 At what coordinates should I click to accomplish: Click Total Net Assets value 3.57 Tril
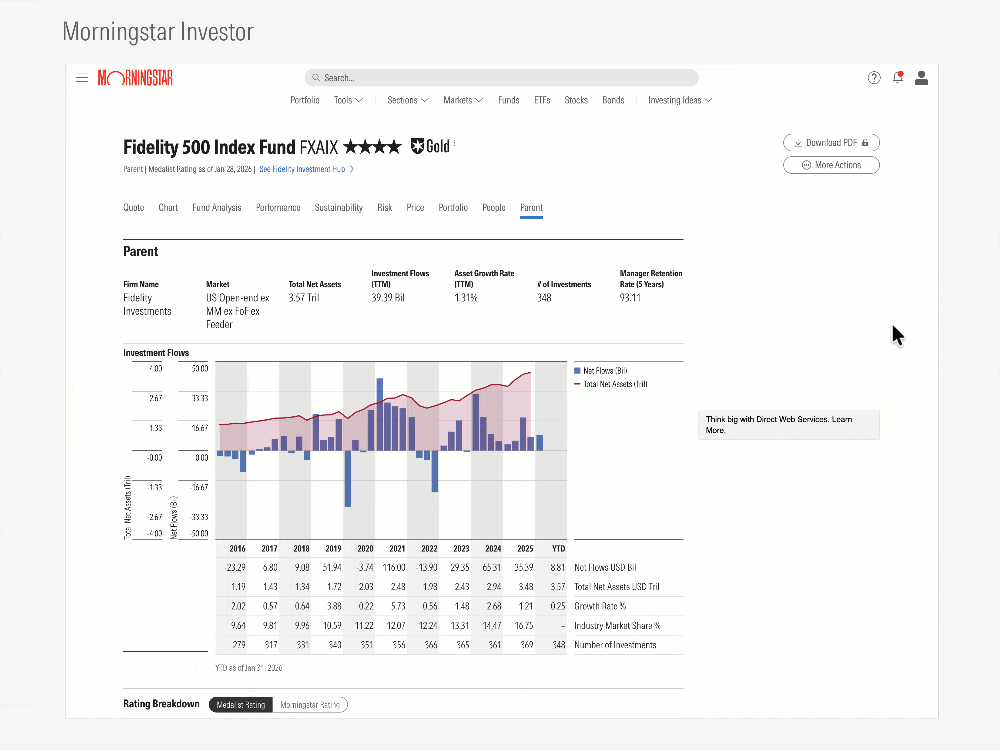pos(304,298)
